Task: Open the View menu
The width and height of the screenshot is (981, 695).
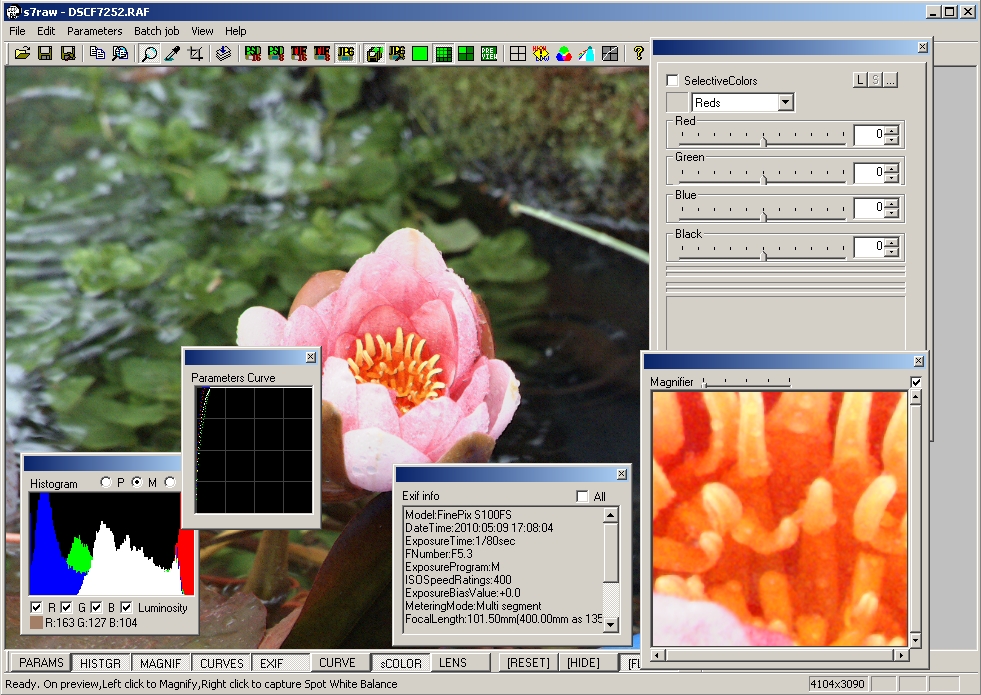Action: tap(202, 31)
